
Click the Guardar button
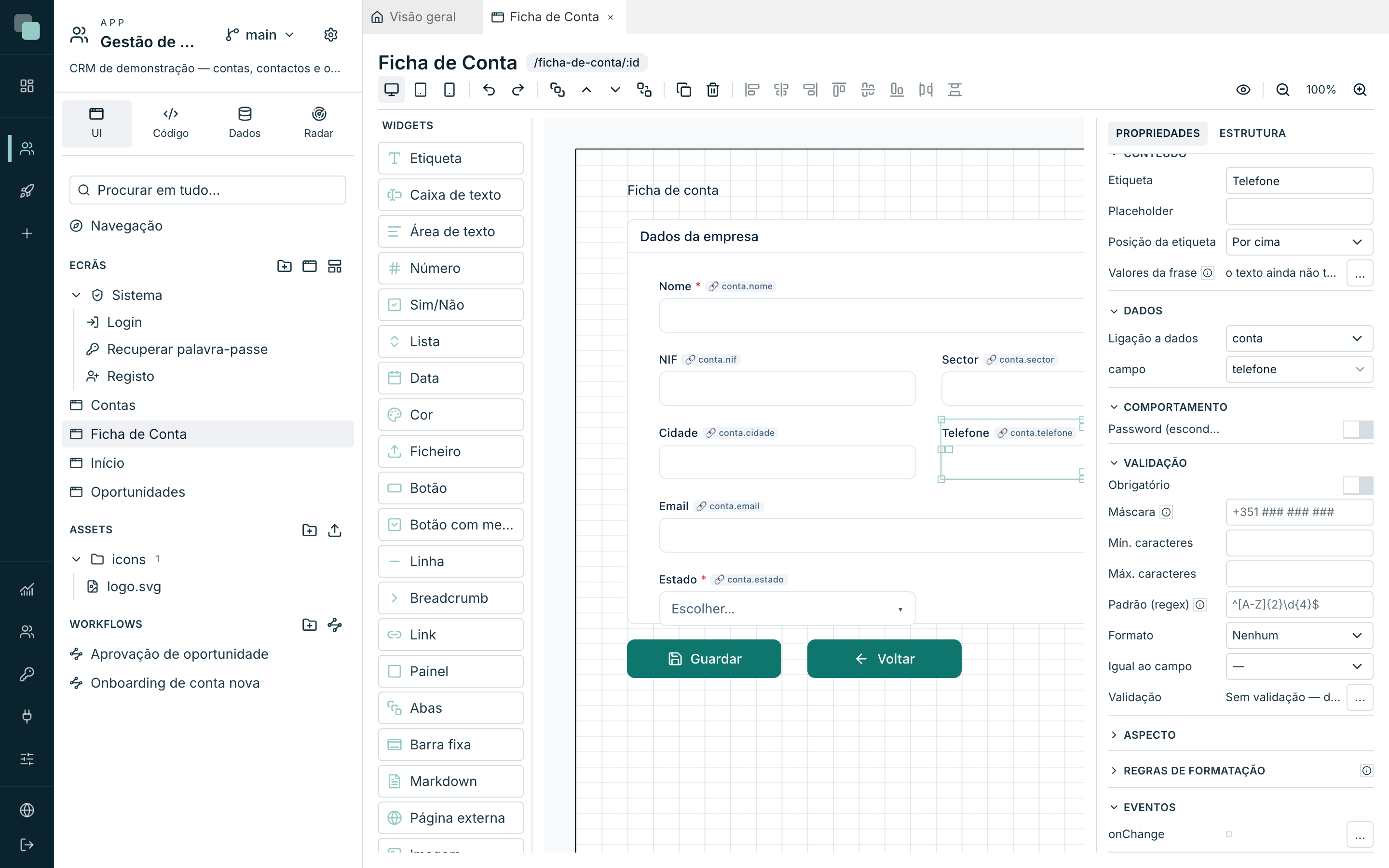(704, 659)
